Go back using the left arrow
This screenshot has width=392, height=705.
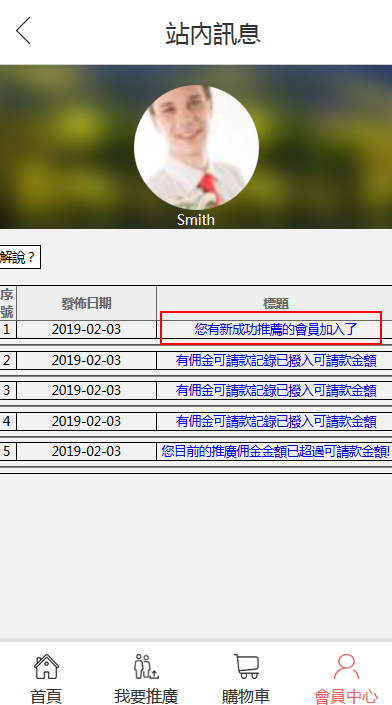click(23, 31)
